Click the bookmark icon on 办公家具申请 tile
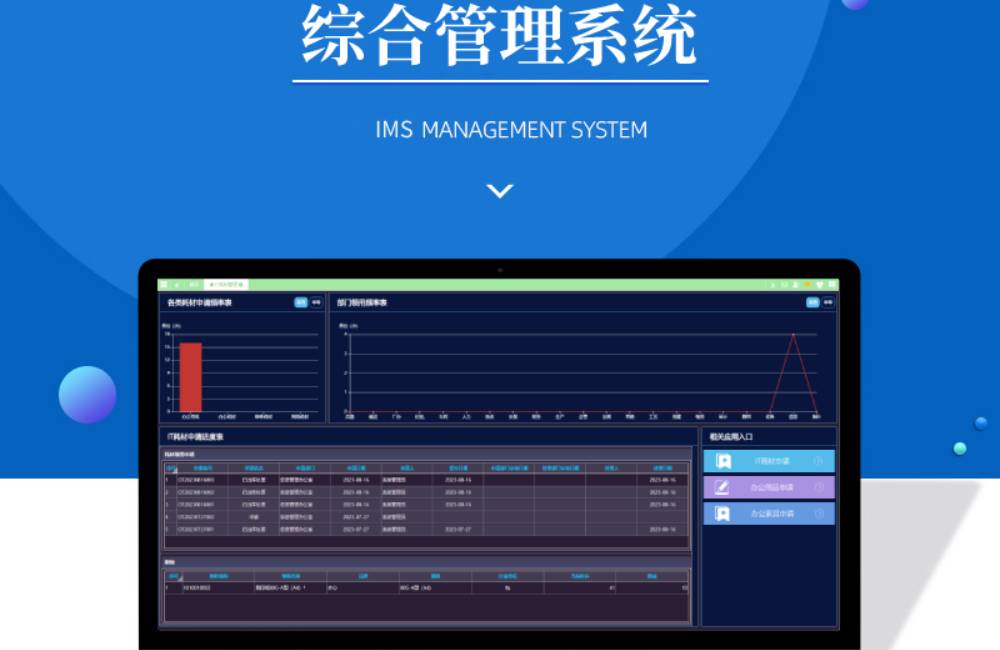Screen dimensions: 1000x650 point(723,514)
